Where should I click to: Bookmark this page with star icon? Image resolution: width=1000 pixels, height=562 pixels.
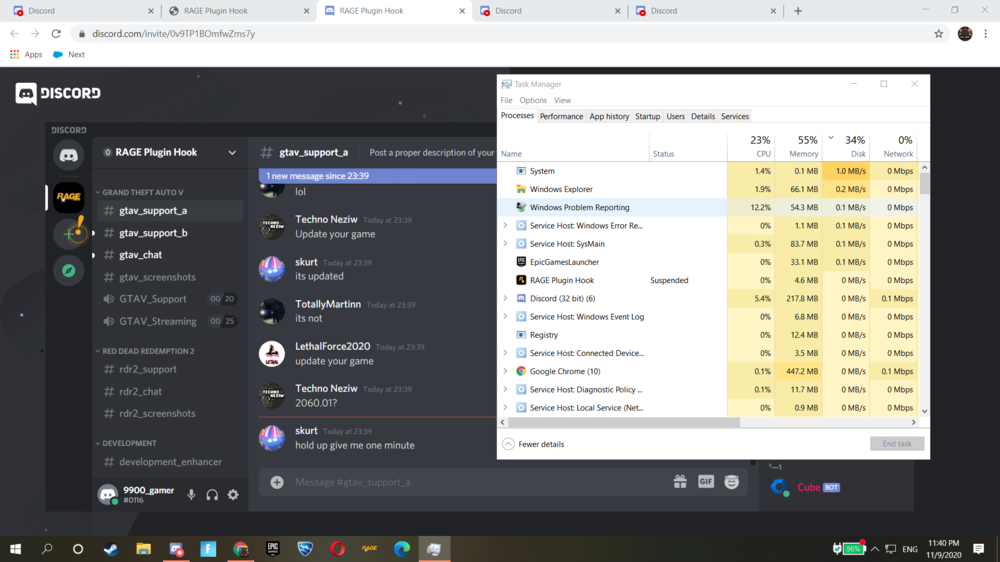939,34
